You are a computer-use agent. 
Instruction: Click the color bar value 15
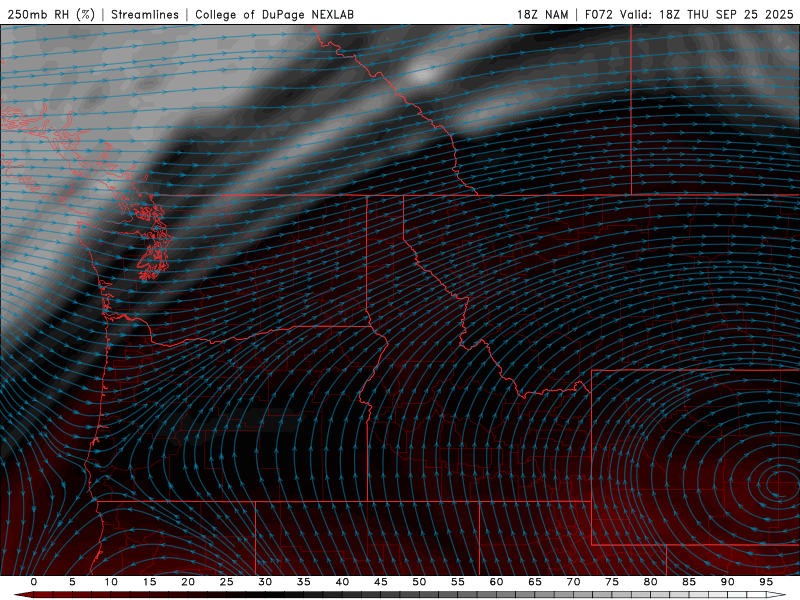tap(149, 582)
